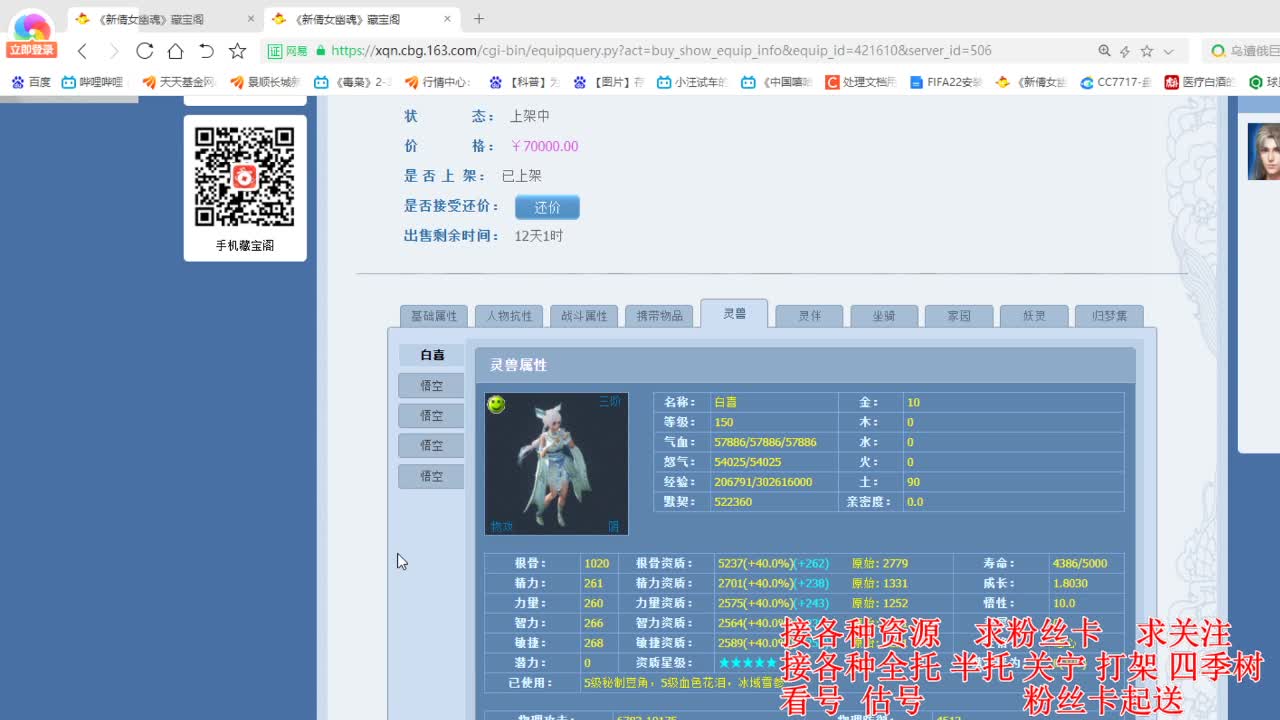This screenshot has height=720, width=1280.
Task: Click the 还价 bargain button
Action: pos(546,207)
